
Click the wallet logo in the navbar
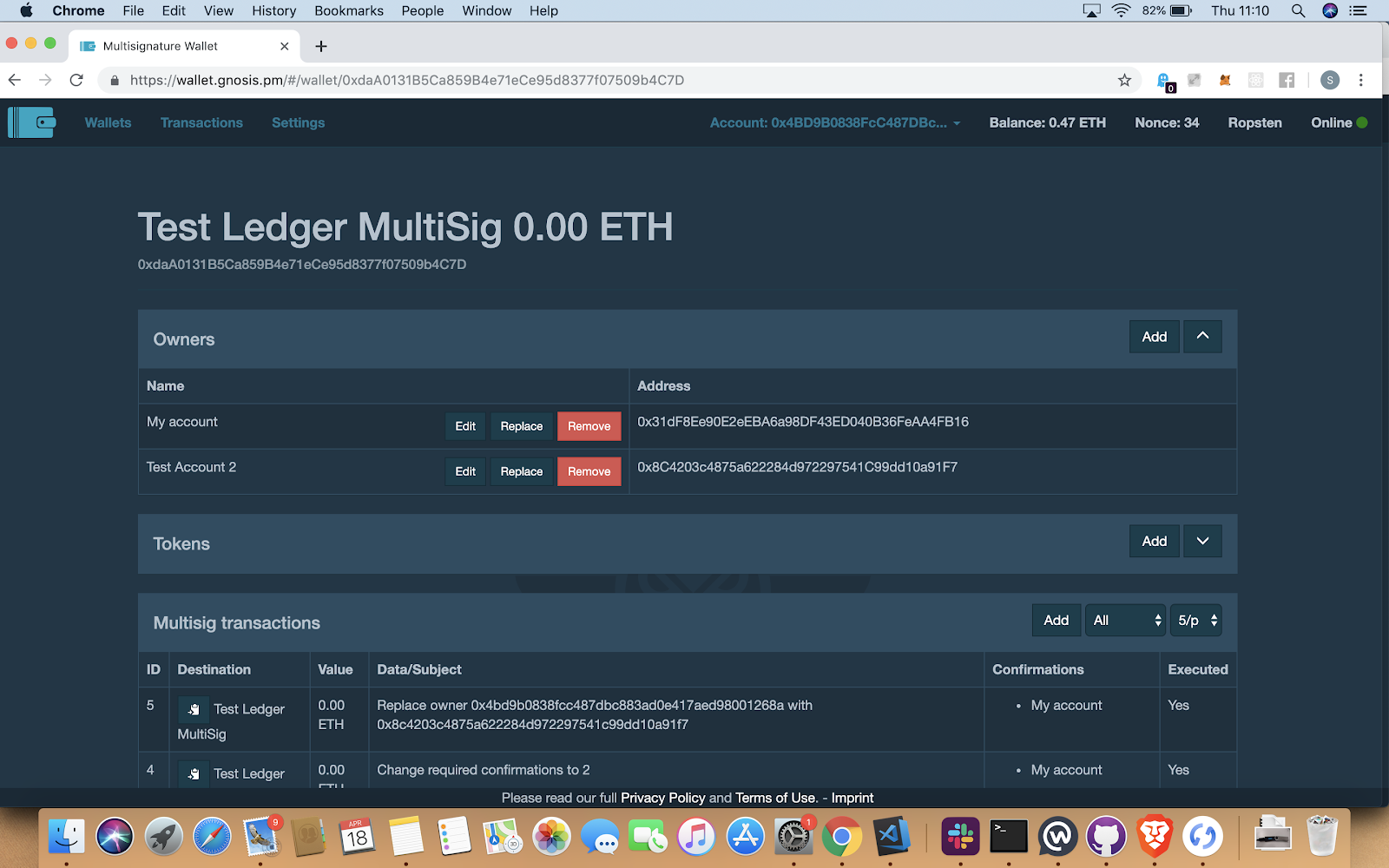(32, 122)
